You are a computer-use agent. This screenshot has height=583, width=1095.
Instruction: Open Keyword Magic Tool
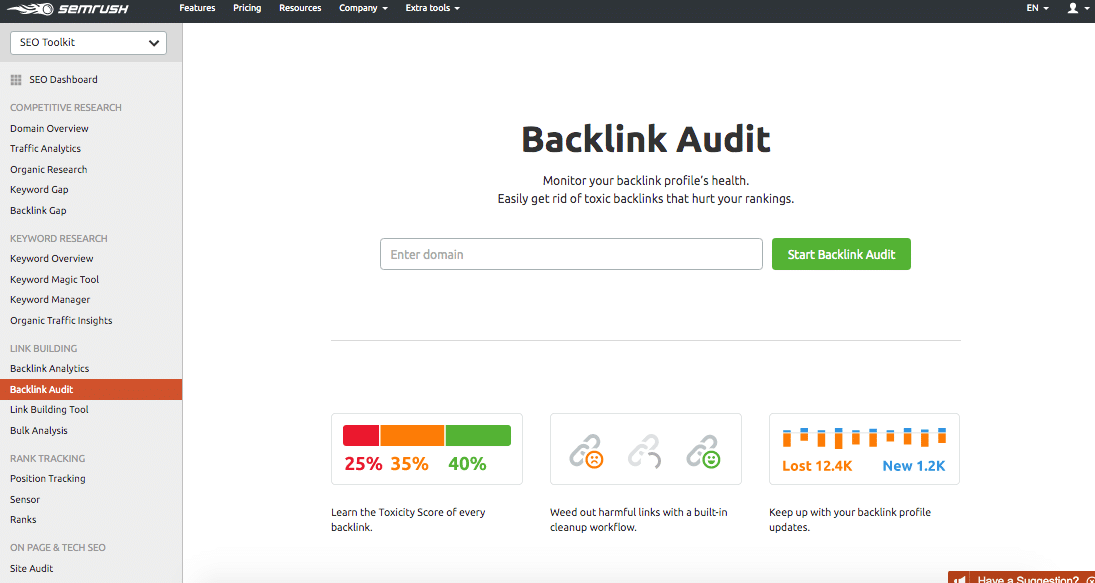click(x=54, y=280)
